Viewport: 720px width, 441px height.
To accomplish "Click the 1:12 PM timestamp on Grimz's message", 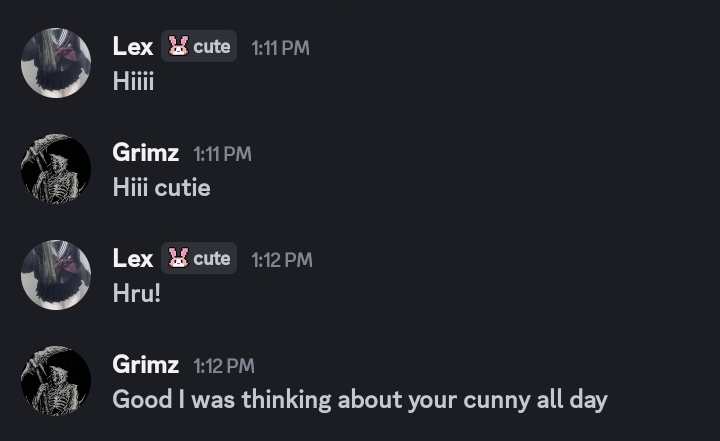I will pyautogui.click(x=224, y=366).
